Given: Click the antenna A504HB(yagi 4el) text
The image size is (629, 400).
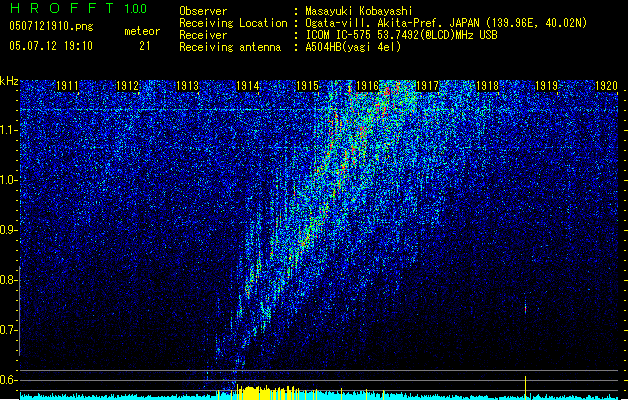Looking at the screenshot, I should 353,47.
